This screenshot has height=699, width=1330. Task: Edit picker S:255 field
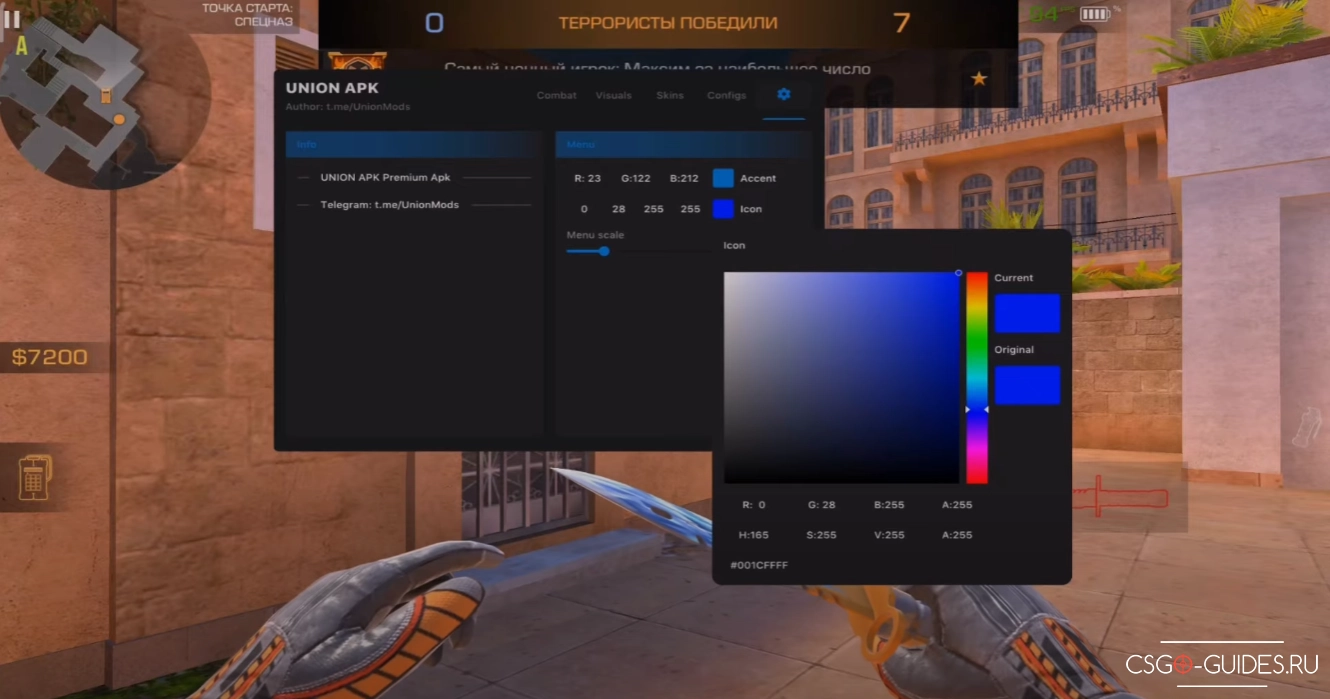[821, 535]
